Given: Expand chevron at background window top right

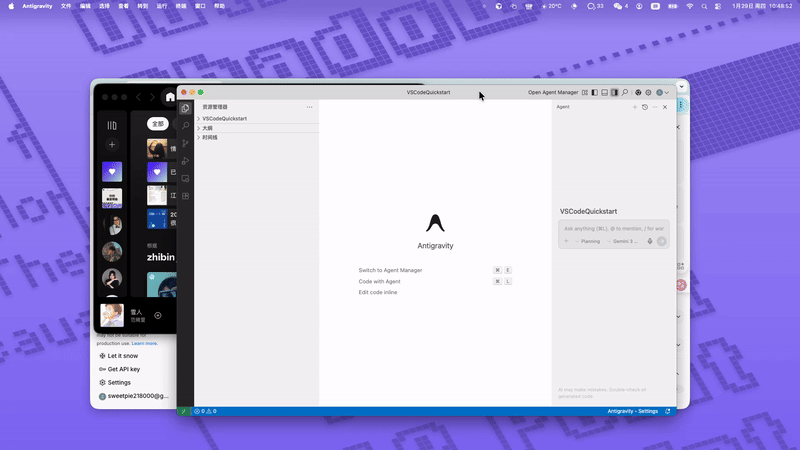Looking at the screenshot, I should pyautogui.click(x=682, y=87).
